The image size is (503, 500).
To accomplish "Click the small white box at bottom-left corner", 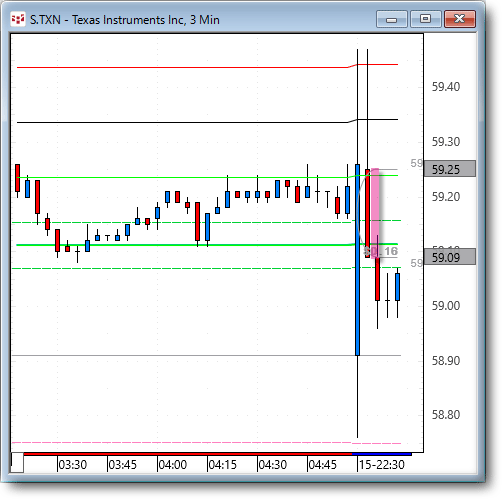I will click(x=17, y=463).
